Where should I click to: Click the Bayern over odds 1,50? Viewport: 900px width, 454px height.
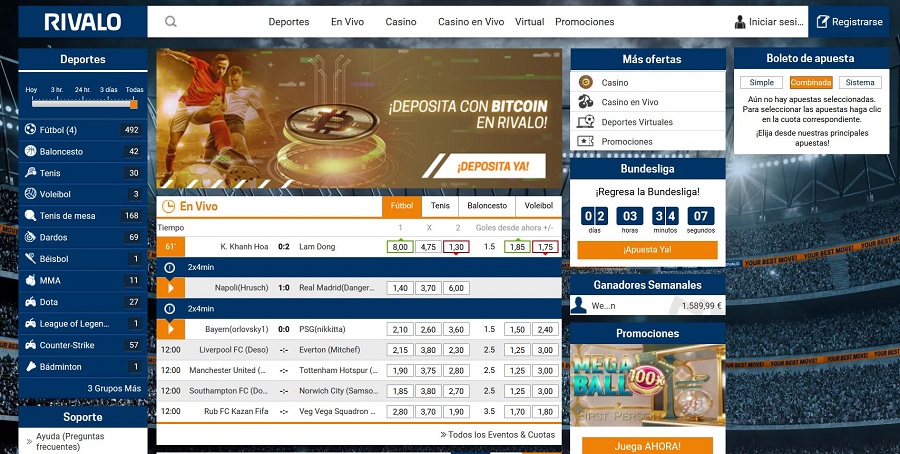[517, 329]
